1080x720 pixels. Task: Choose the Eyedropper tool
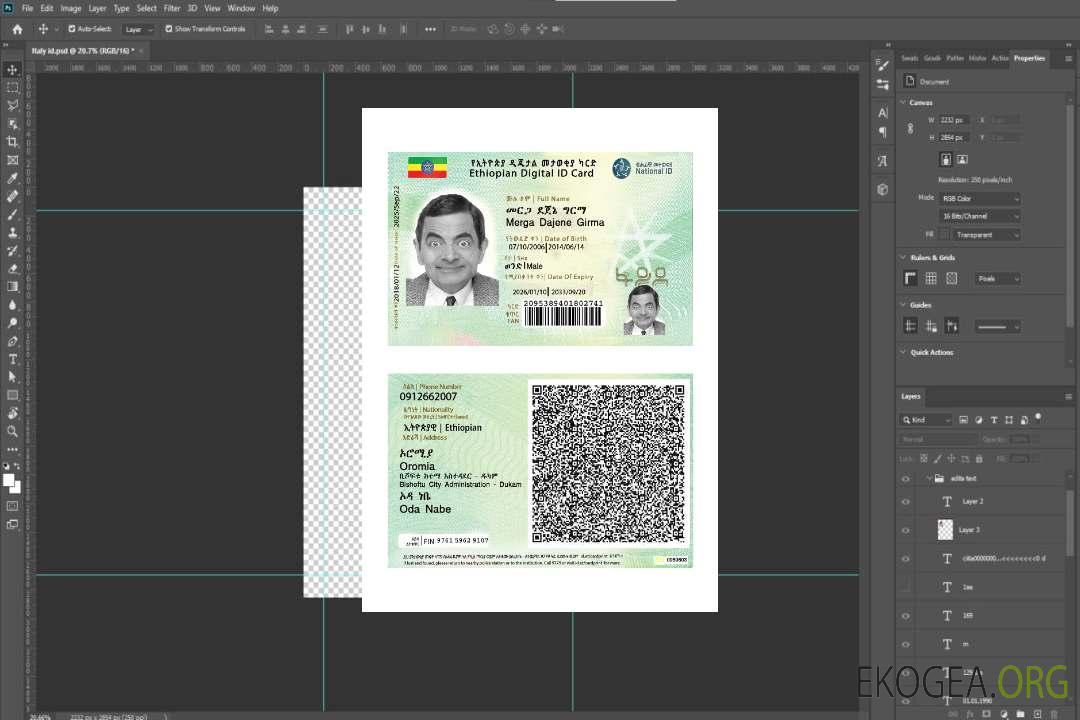[12, 178]
